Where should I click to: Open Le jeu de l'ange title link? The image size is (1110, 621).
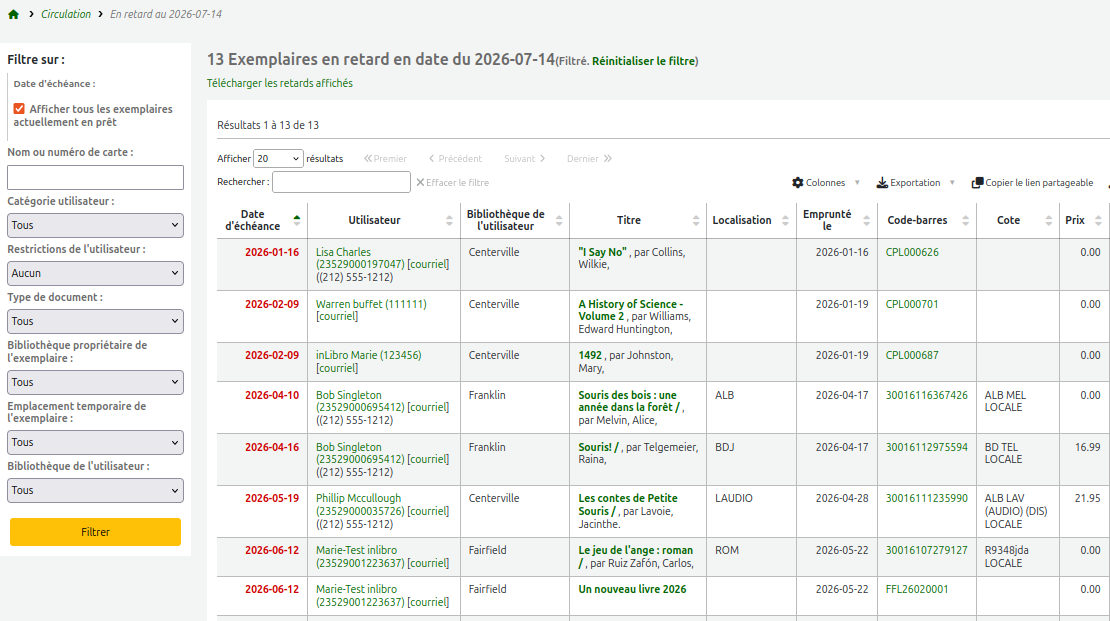point(635,557)
